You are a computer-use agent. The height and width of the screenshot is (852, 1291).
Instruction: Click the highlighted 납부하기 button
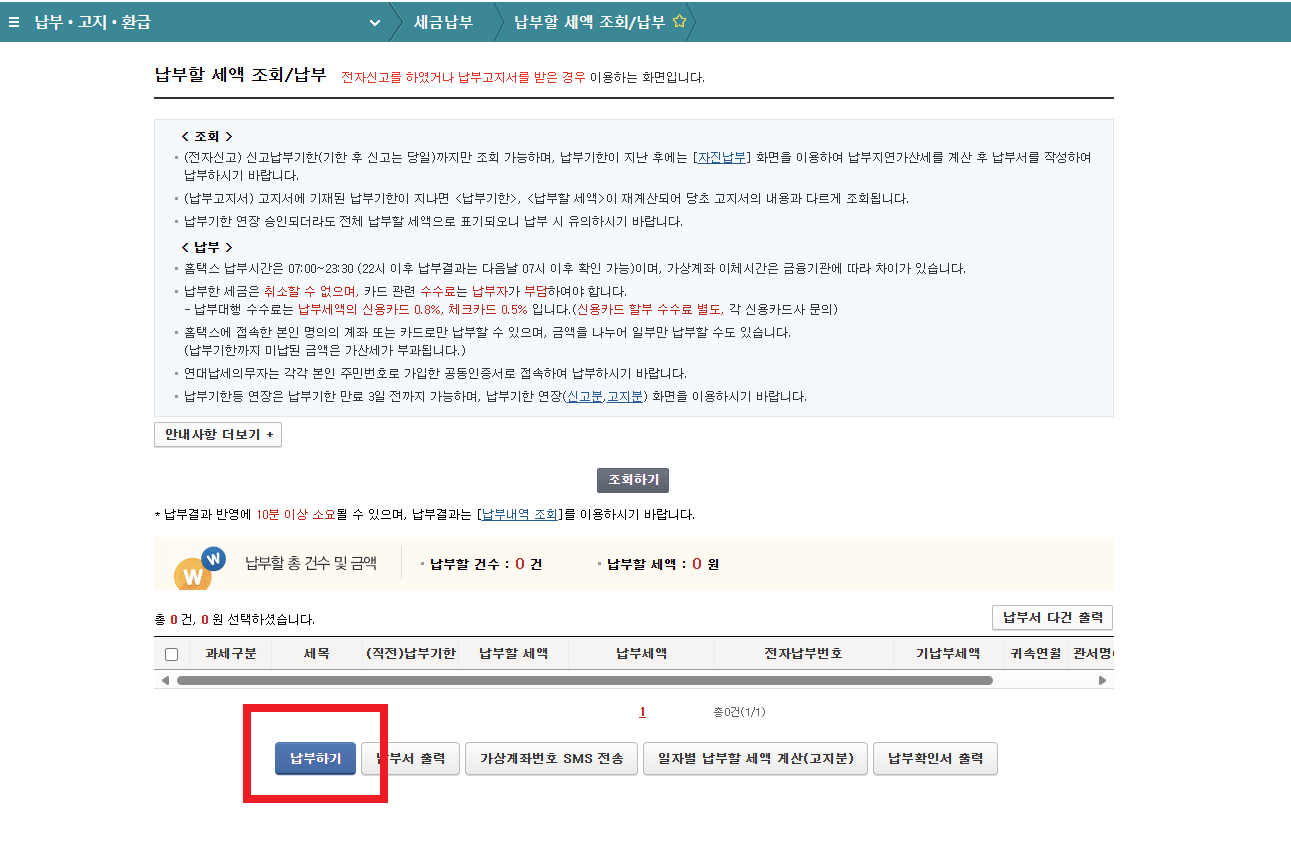[314, 758]
